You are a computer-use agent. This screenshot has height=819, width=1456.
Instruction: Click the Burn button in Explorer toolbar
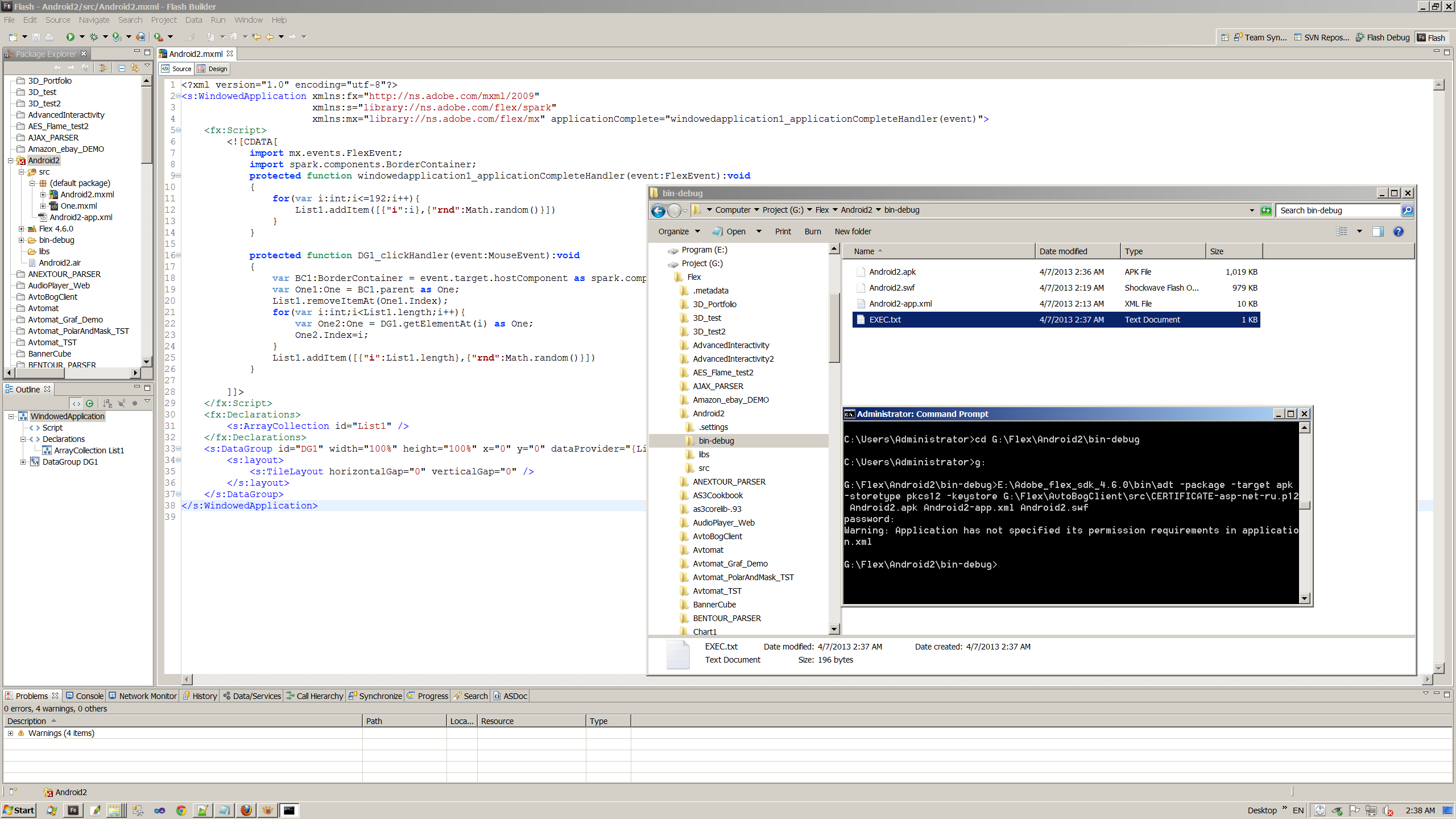coord(812,231)
